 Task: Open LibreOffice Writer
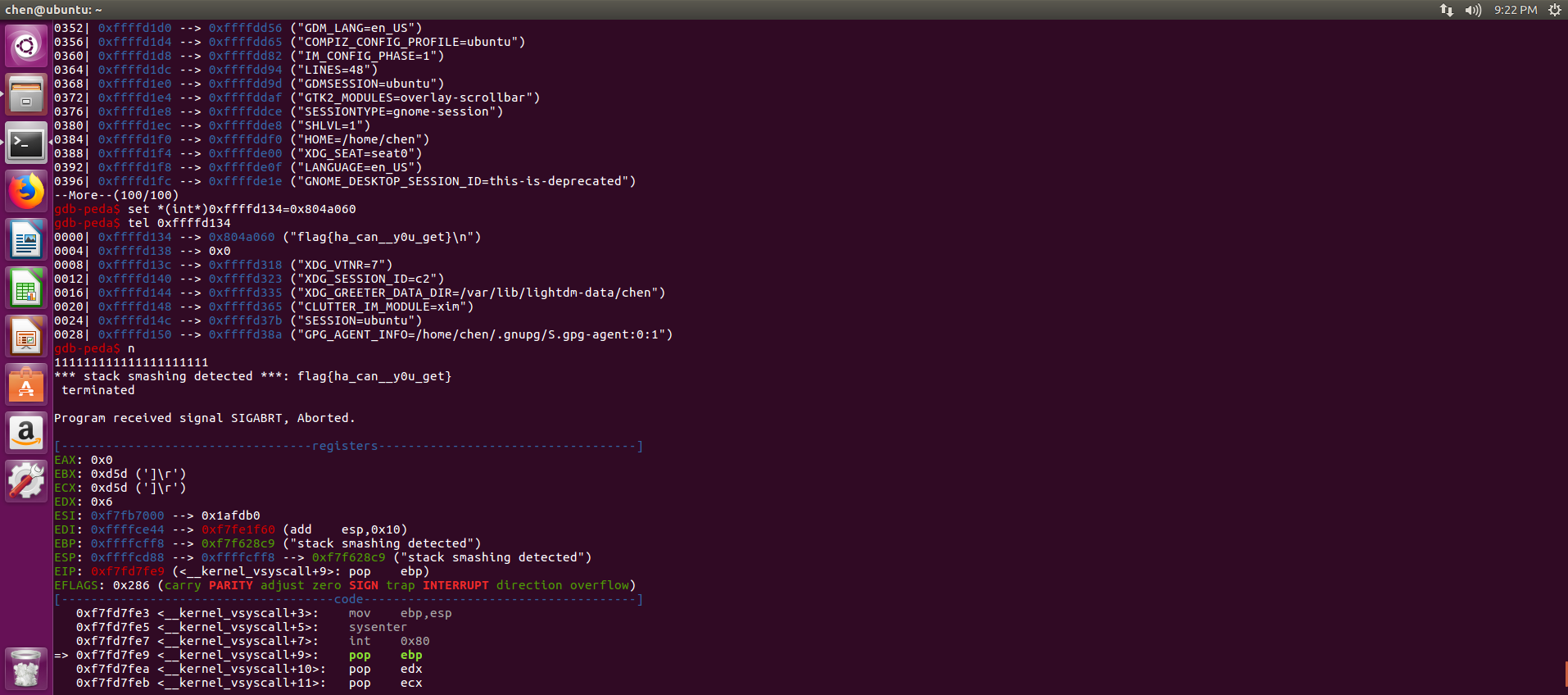click(26, 241)
